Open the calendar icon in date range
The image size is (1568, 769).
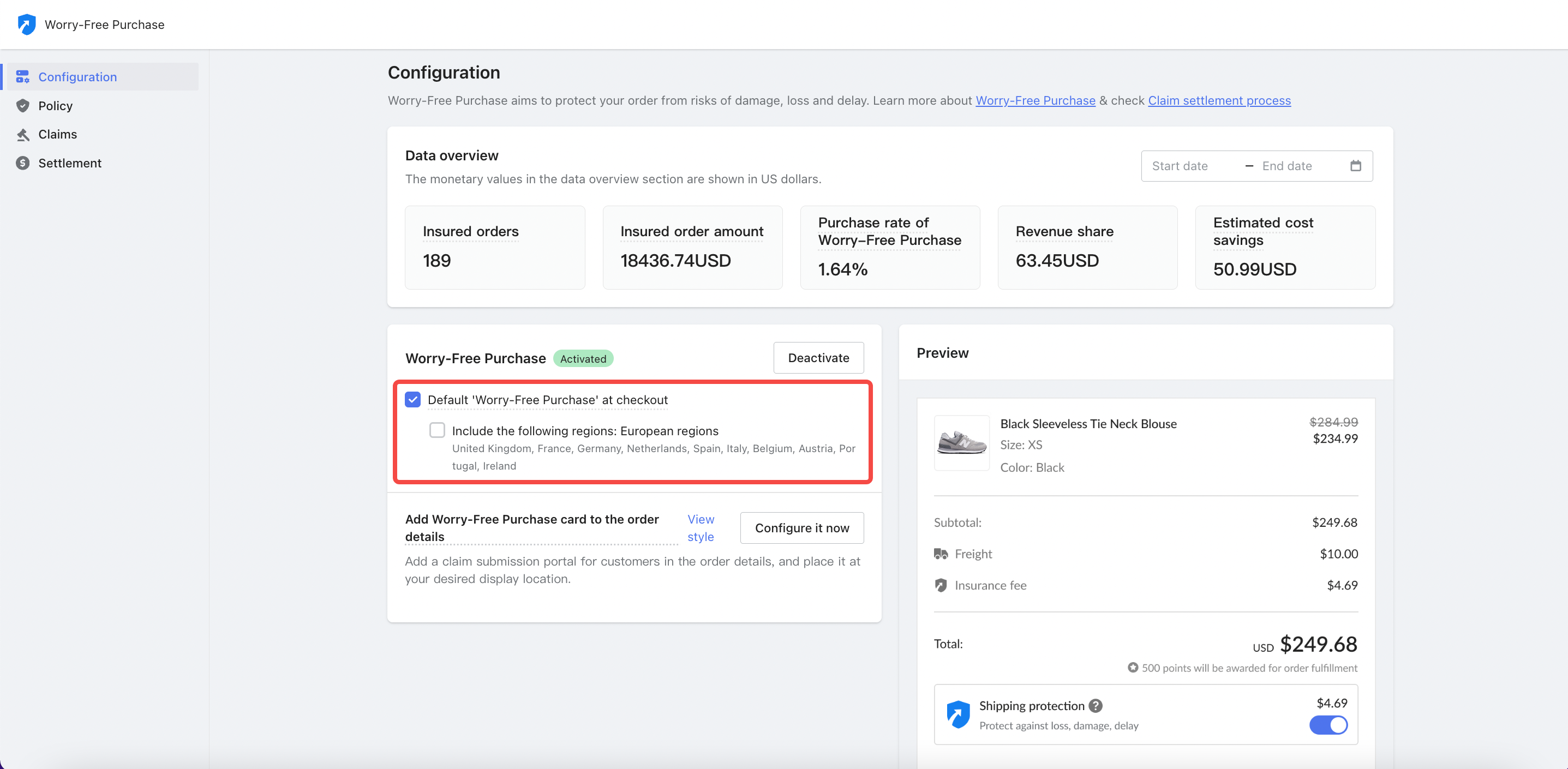1356,165
